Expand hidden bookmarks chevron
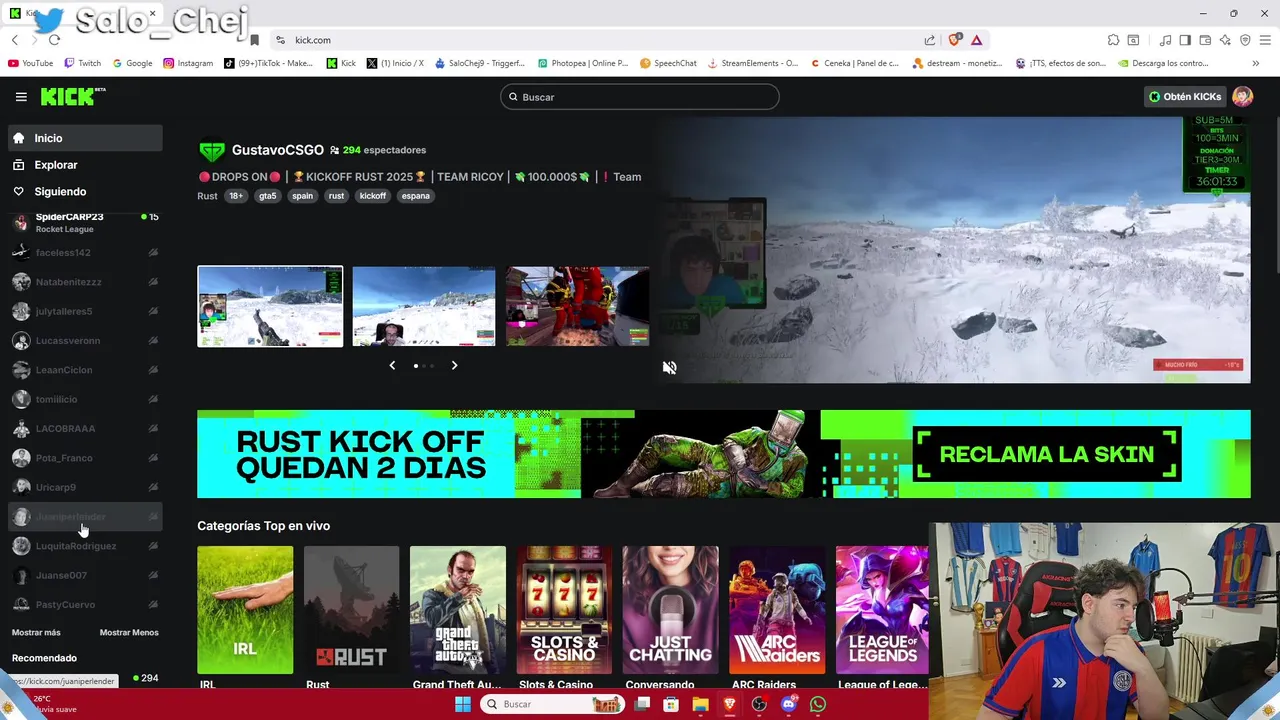Viewport: 1280px width, 720px height. click(x=1256, y=63)
